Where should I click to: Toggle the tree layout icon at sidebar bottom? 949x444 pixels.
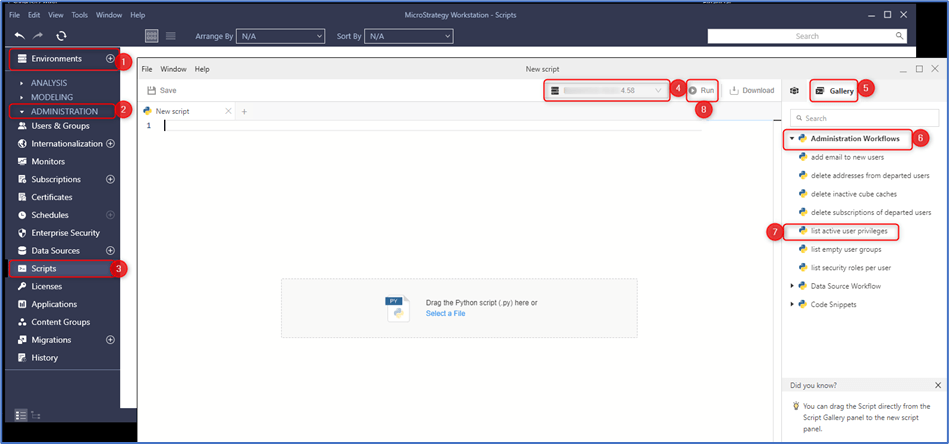[x=36, y=416]
